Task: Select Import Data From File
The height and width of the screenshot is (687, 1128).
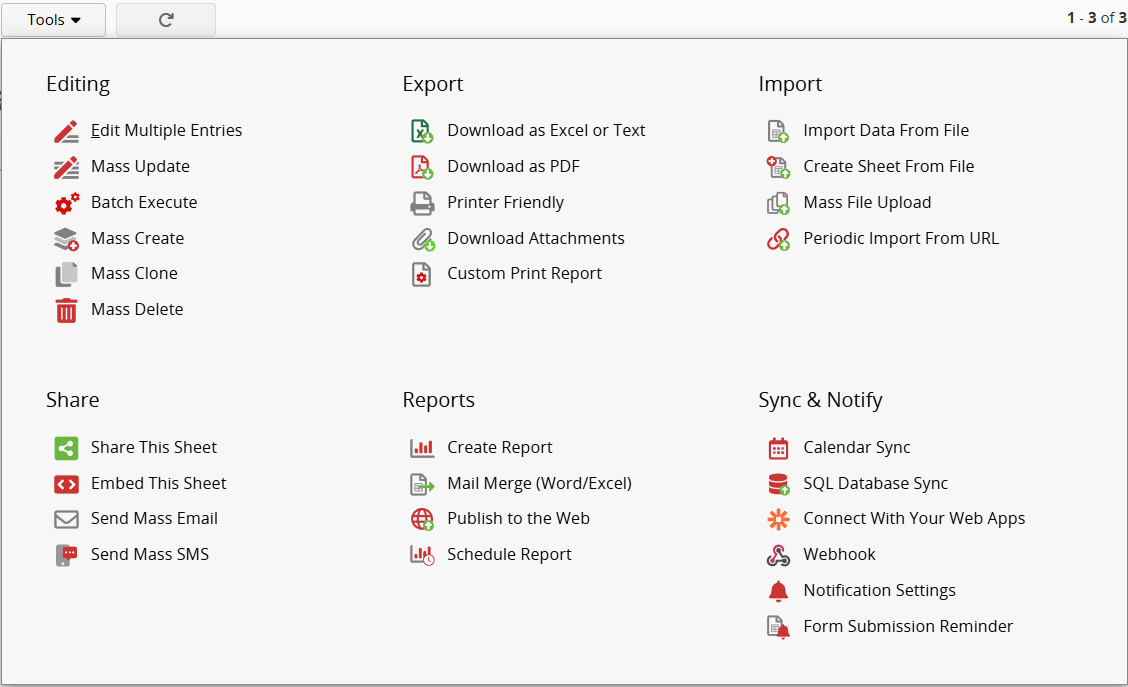Action: [885, 131]
